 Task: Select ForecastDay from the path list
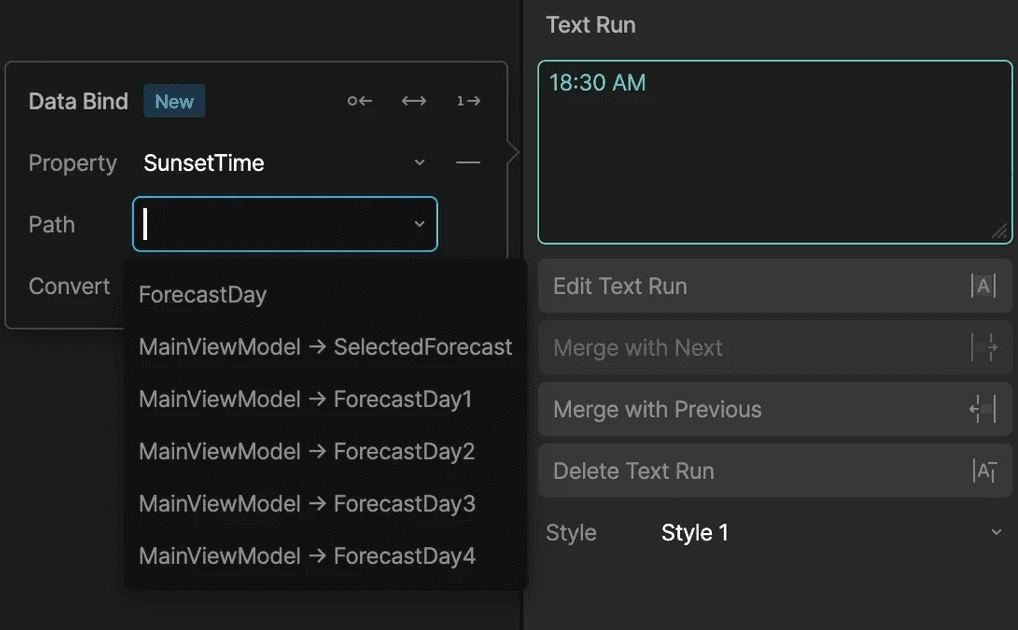[203, 295]
